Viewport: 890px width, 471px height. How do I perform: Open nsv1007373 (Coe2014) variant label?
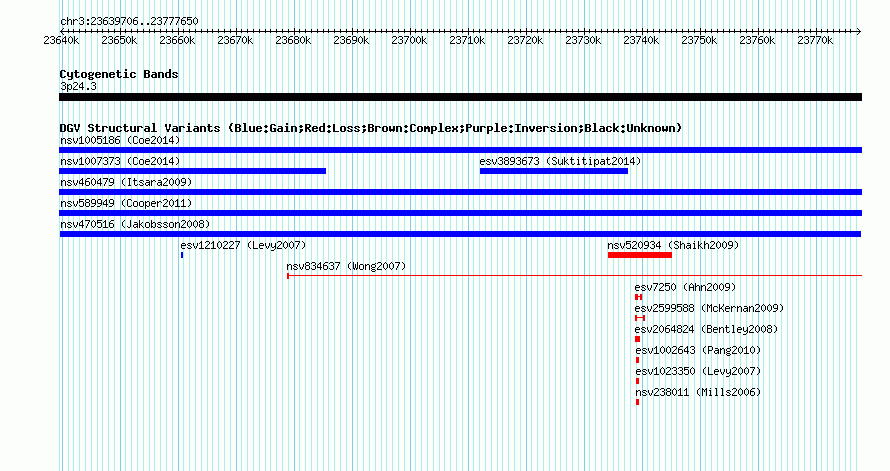click(x=120, y=161)
